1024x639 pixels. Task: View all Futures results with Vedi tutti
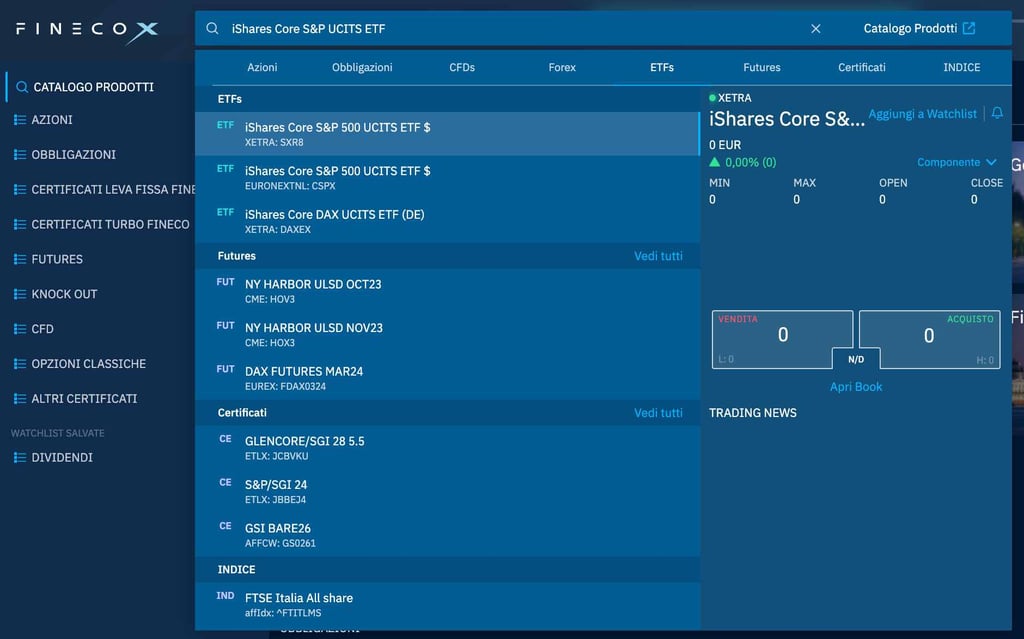pyautogui.click(x=658, y=256)
